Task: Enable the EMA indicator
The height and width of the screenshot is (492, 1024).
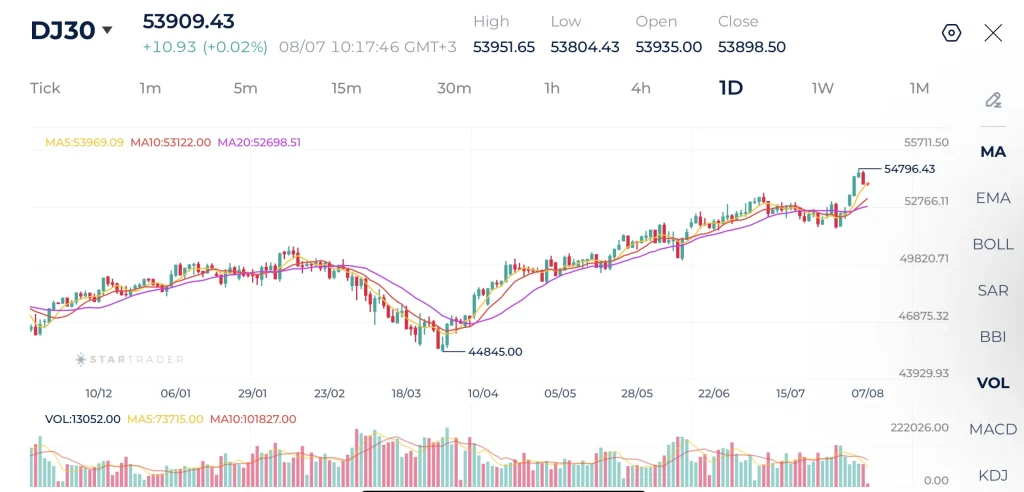Action: click(x=993, y=198)
